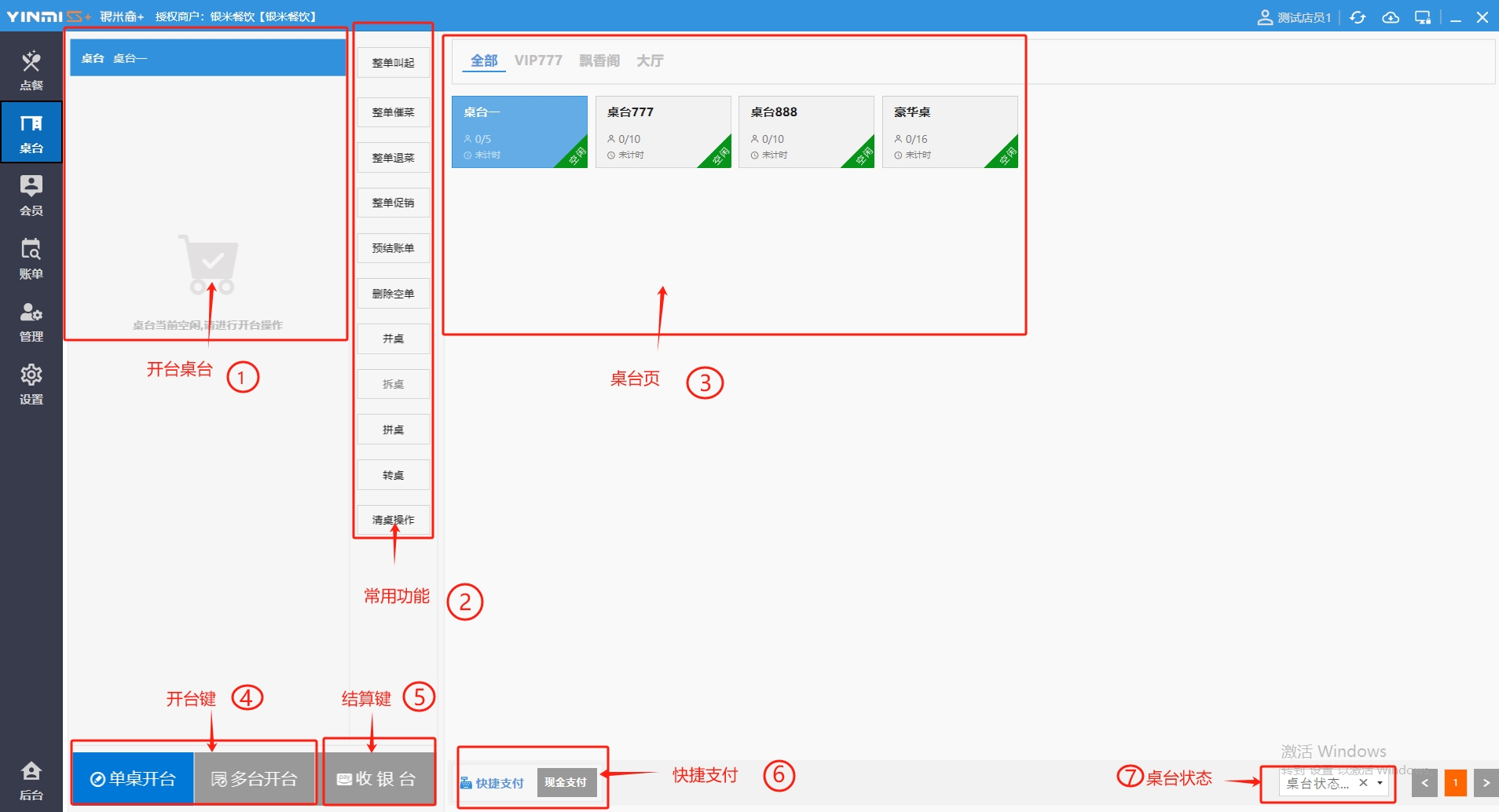The image size is (1499, 812).
Task: Open the 点餐 ordering sidebar icon
Action: click(31, 70)
